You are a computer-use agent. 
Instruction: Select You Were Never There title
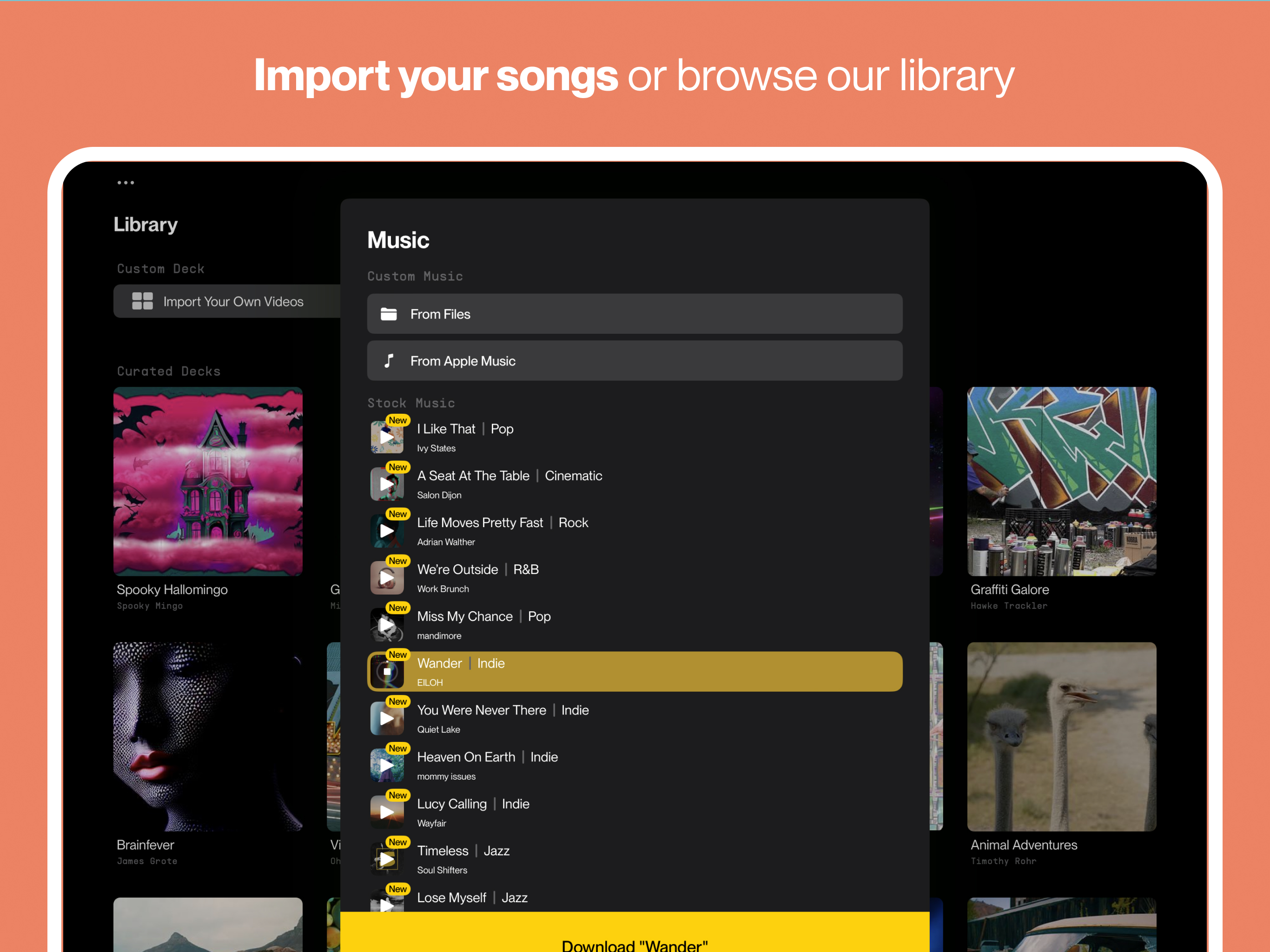[x=482, y=710]
